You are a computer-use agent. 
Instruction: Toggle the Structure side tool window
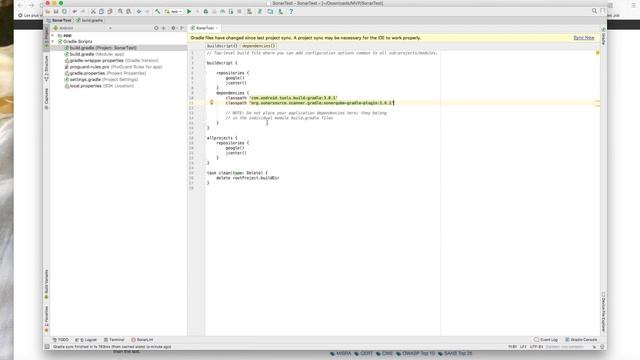(x=46, y=68)
